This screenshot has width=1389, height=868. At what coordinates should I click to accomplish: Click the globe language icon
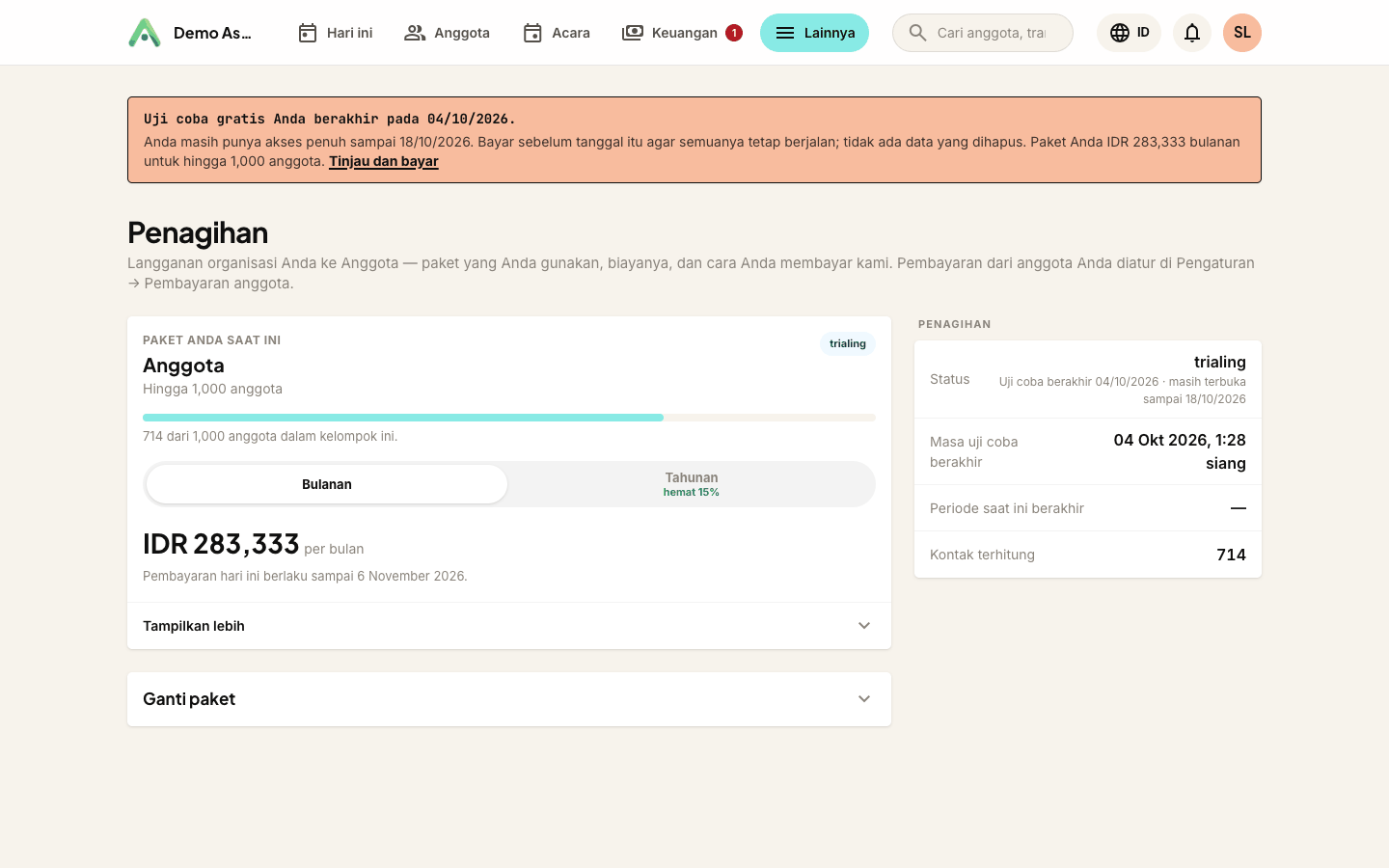[x=1120, y=33]
